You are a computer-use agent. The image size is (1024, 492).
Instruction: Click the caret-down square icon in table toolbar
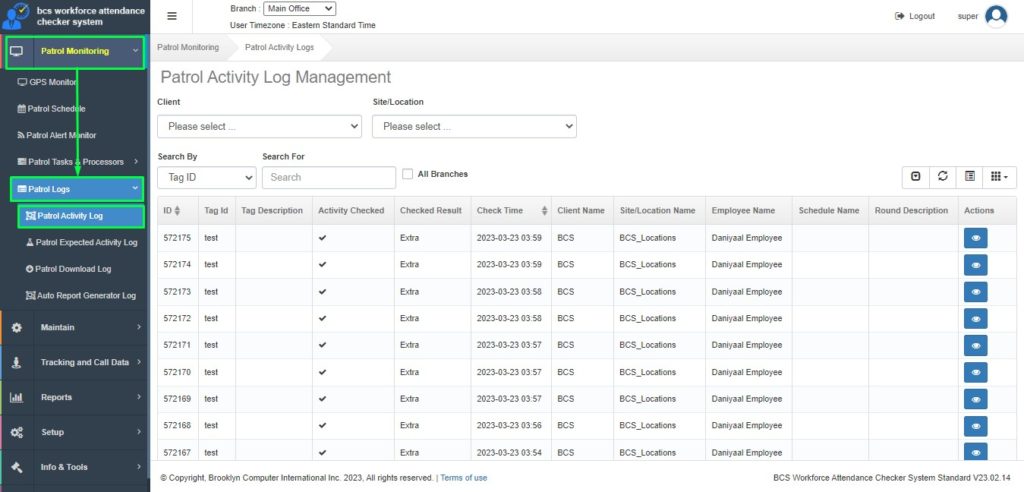pyautogui.click(x=916, y=176)
